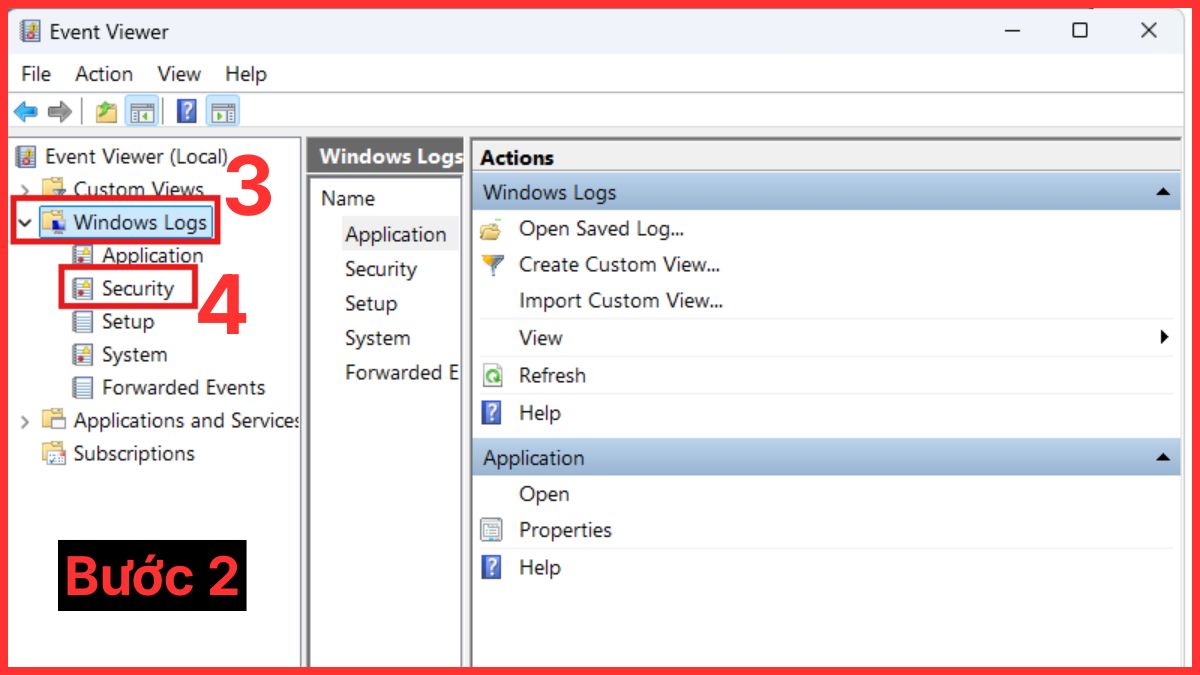Click Open Saved Log... action
The image size is (1200, 675).
pyautogui.click(x=602, y=229)
